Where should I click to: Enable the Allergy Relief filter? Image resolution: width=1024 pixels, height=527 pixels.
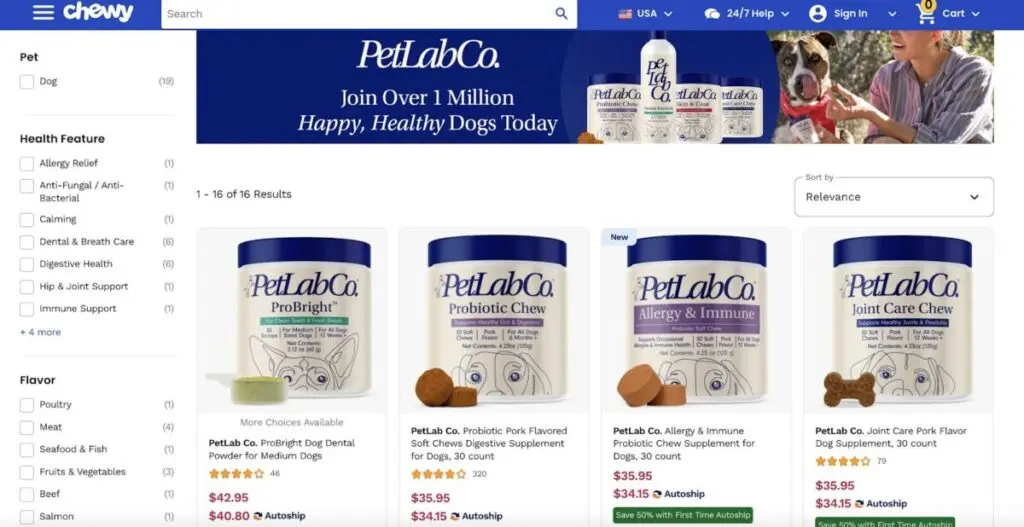coord(27,163)
